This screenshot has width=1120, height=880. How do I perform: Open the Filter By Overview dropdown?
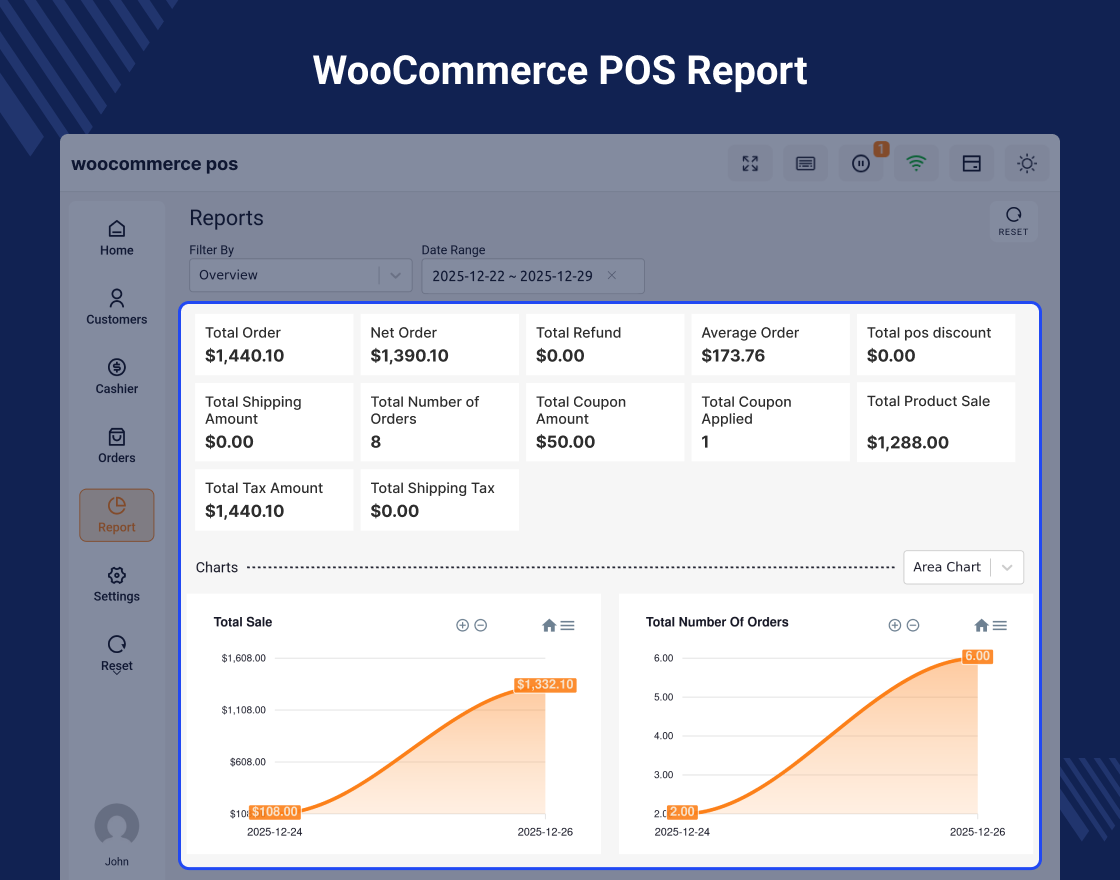click(301, 275)
